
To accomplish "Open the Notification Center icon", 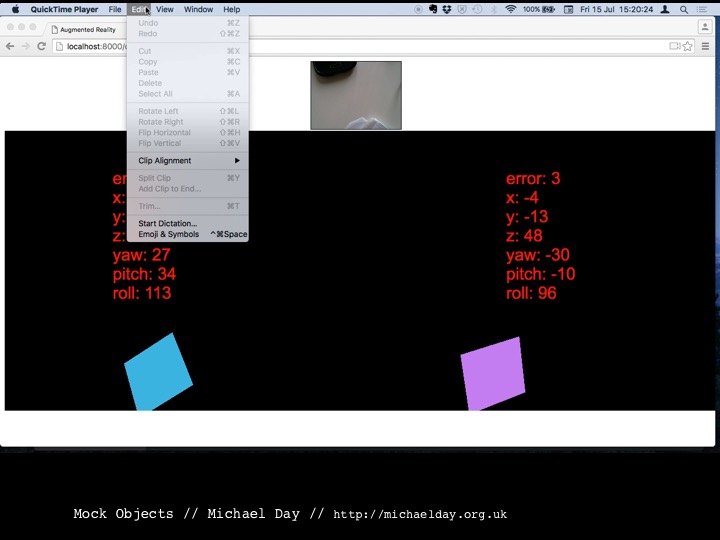I will click(x=704, y=9).
